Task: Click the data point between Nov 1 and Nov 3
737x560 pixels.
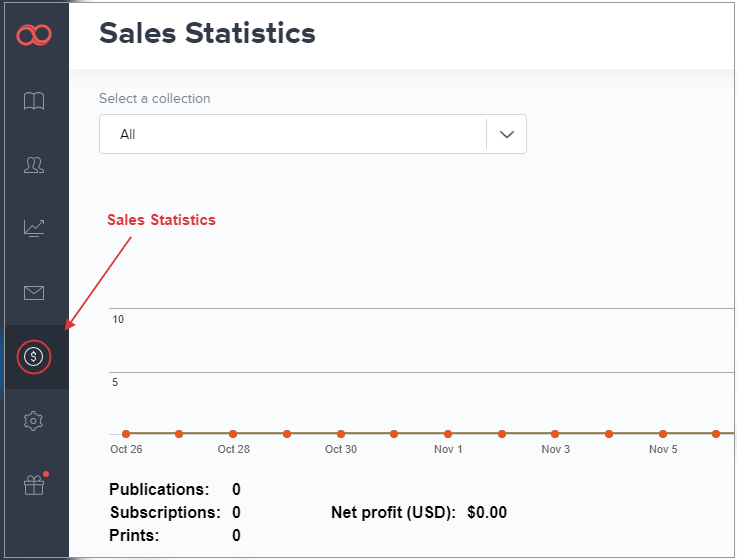Action: click(x=502, y=434)
